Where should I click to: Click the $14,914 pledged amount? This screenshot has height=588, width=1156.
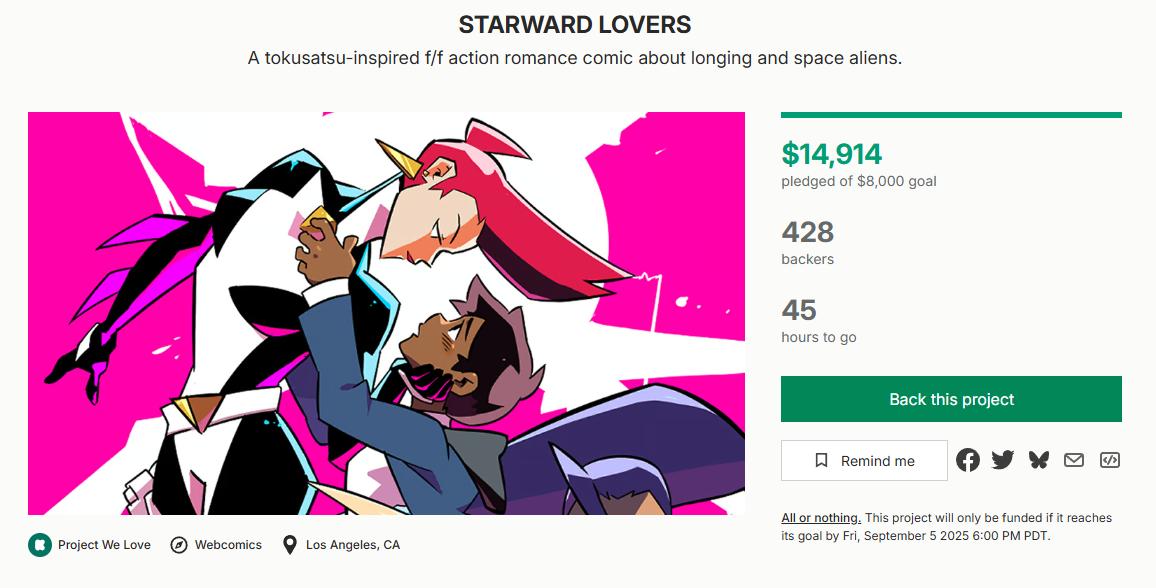[x=832, y=154]
